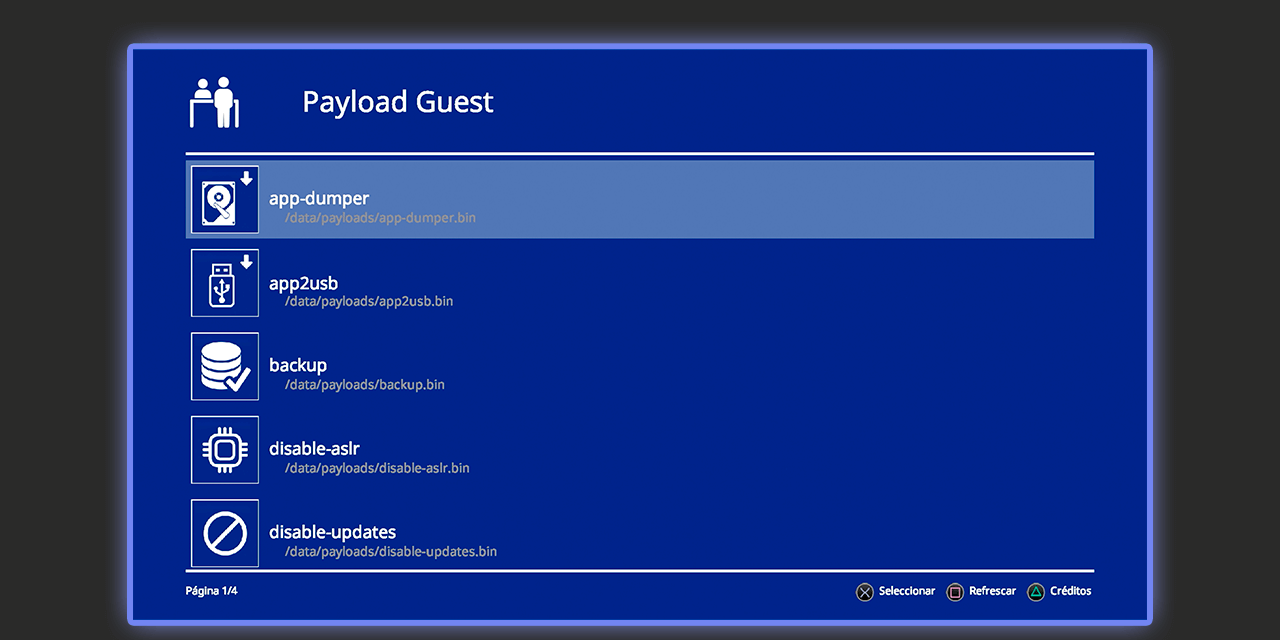
Task: Select the app-dumper hard drive icon
Action: click(x=225, y=199)
